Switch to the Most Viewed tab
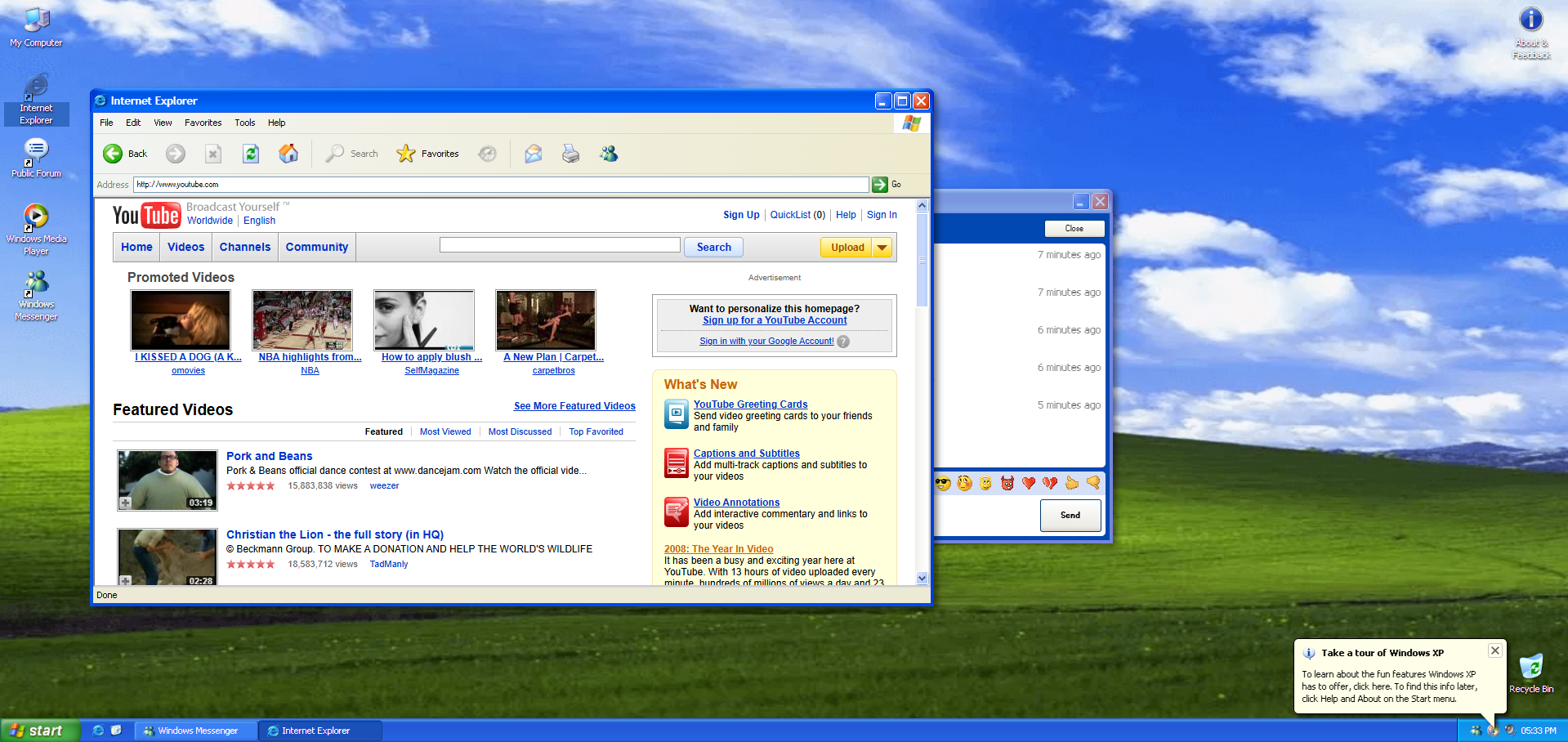The width and height of the screenshot is (1568, 742). 445,431
